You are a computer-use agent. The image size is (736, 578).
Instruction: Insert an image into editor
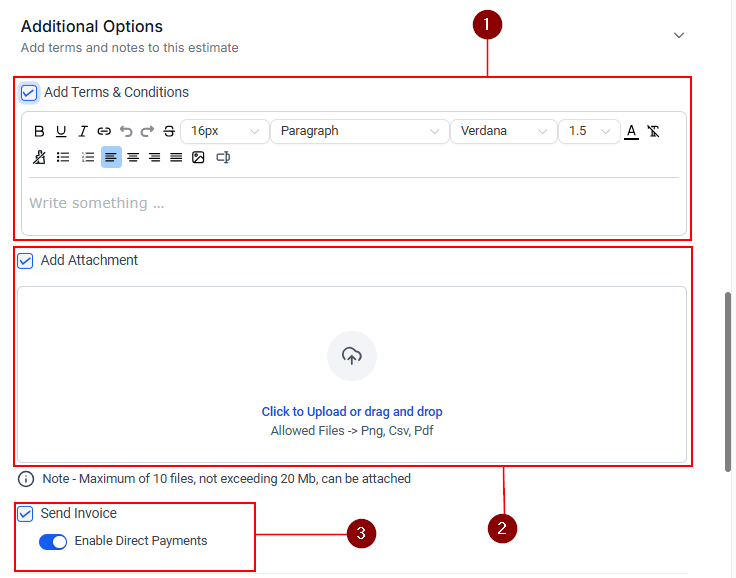click(198, 157)
